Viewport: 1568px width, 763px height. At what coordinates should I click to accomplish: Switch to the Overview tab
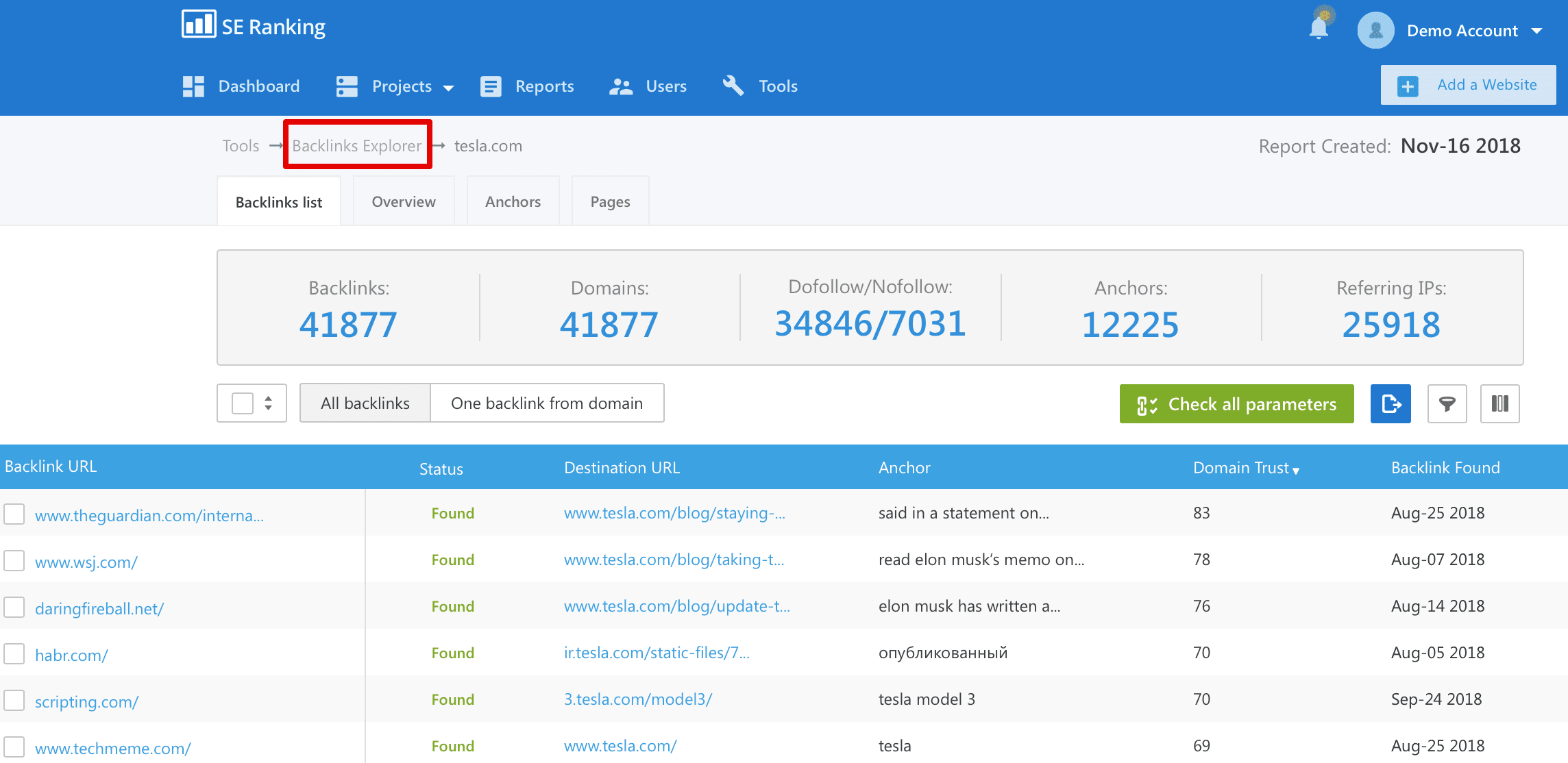coord(404,201)
